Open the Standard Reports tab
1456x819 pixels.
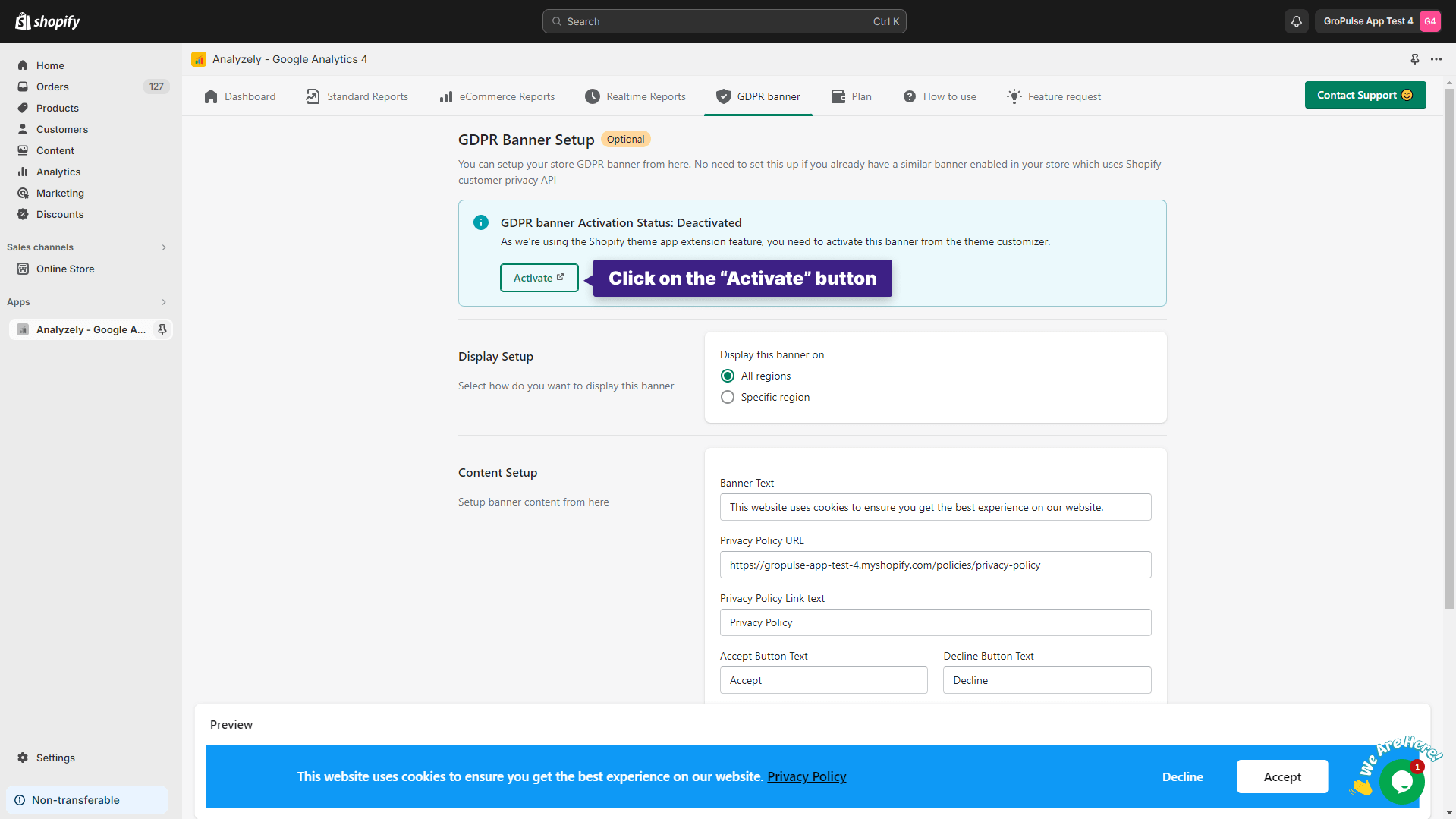[357, 96]
